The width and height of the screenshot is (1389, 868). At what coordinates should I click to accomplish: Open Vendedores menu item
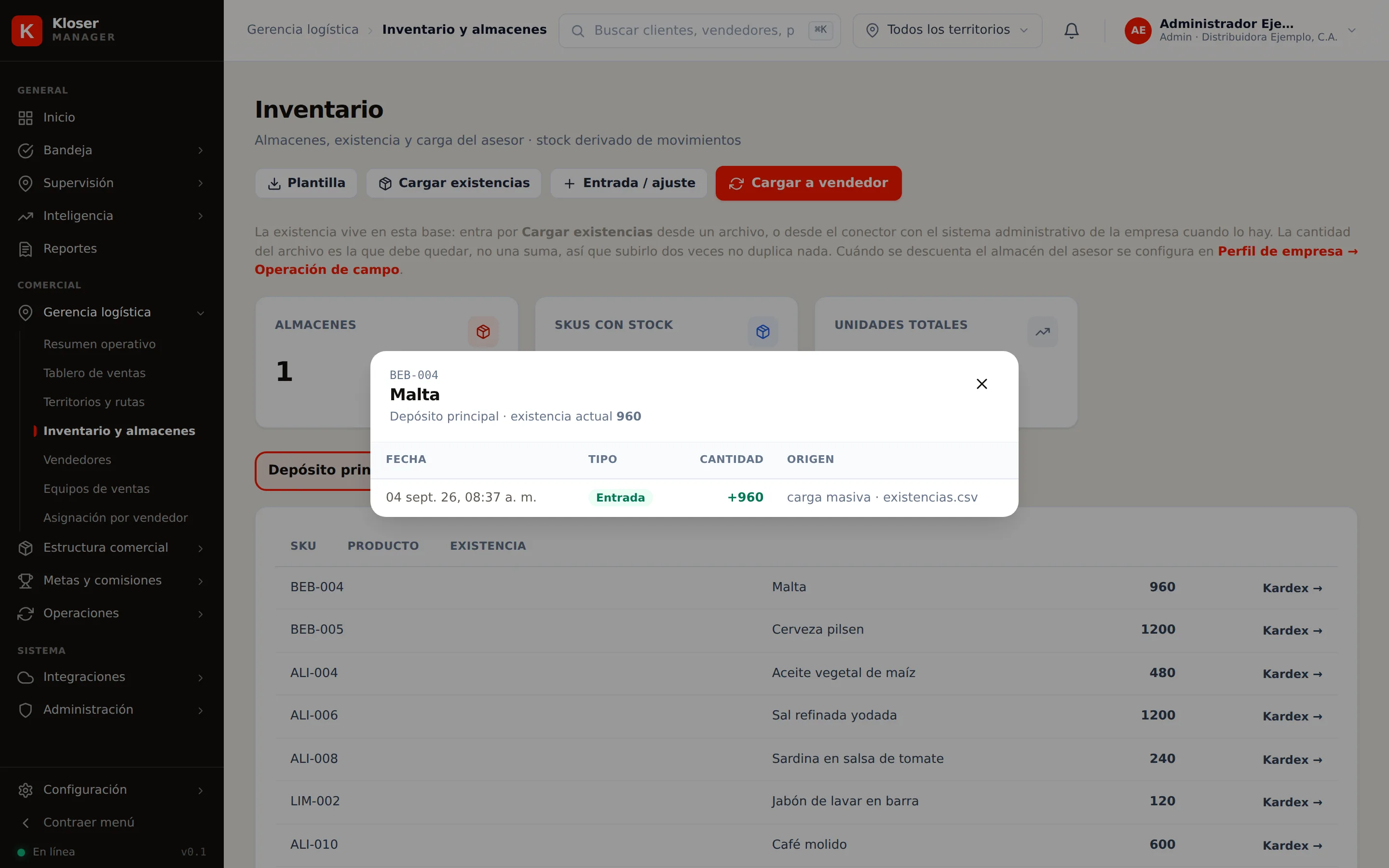[77, 460]
